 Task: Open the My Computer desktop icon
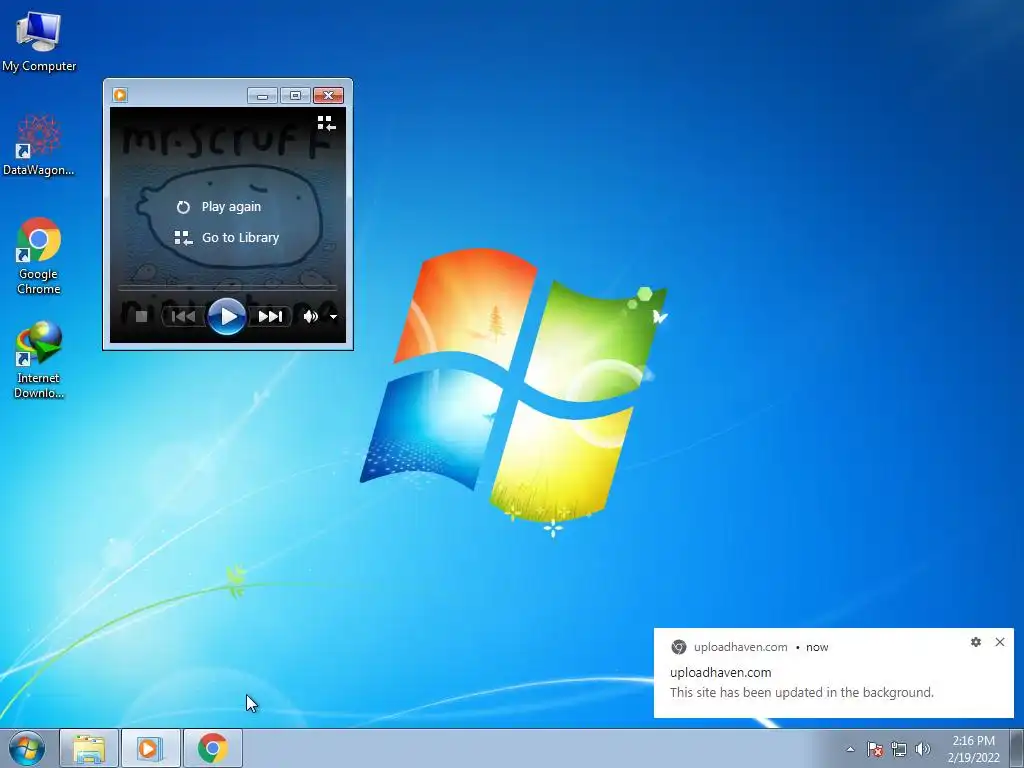tap(39, 42)
